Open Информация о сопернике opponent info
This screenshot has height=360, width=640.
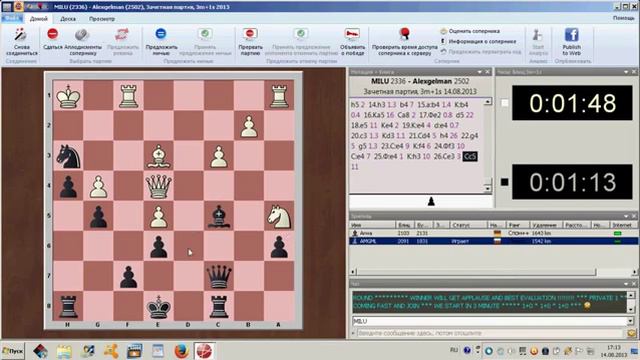click(478, 41)
